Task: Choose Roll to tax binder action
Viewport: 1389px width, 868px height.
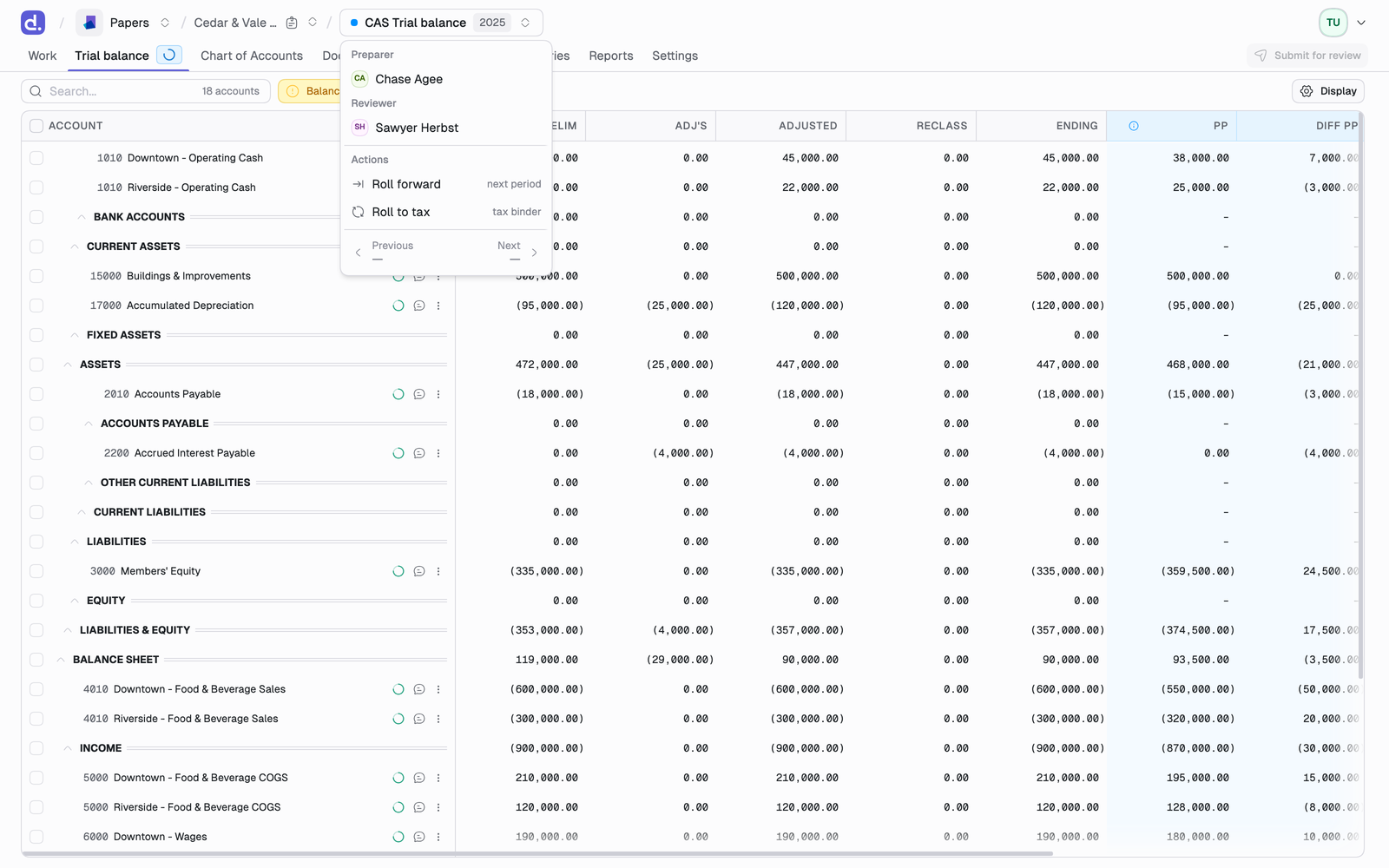Action: [446, 212]
